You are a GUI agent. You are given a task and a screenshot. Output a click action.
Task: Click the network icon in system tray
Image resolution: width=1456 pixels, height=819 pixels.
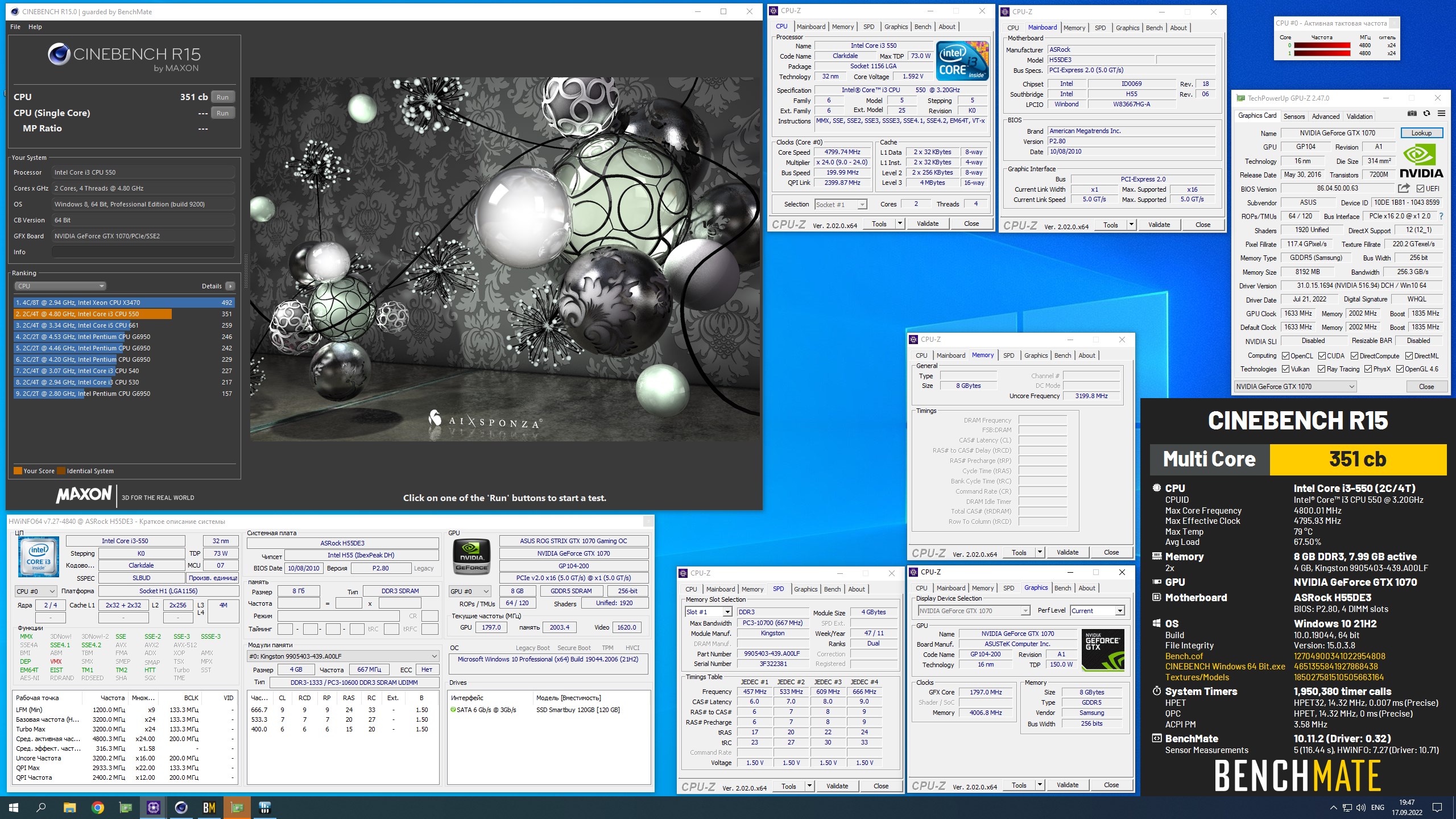pos(1347,808)
